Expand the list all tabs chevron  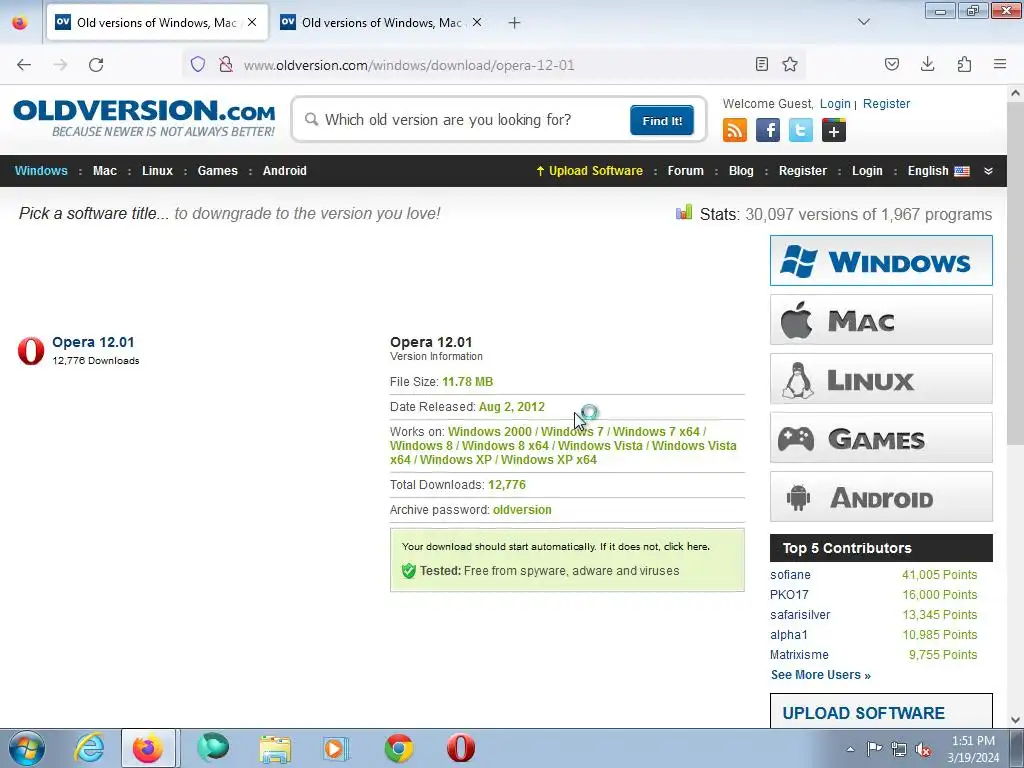(863, 22)
